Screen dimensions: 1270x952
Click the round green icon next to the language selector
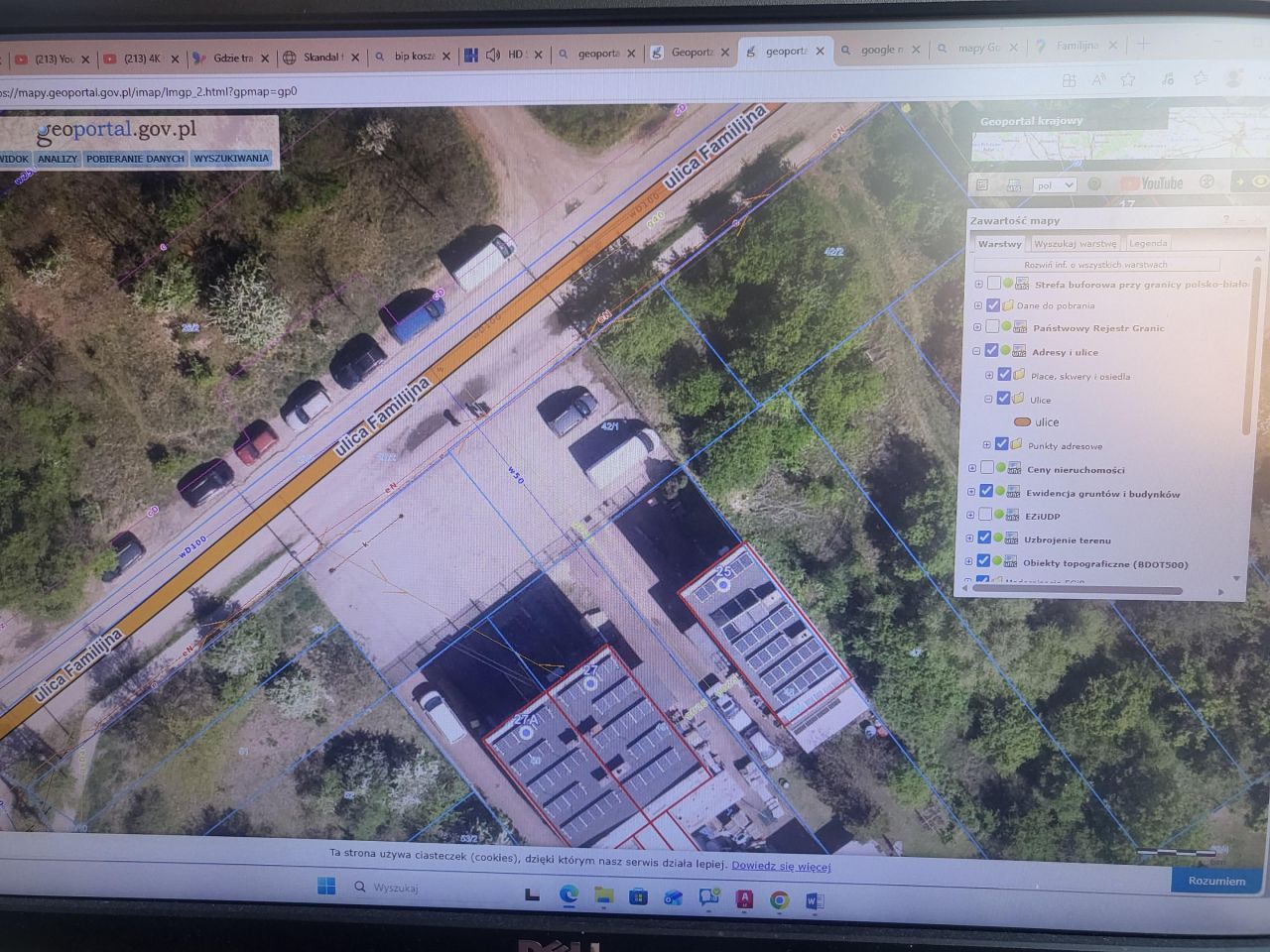pos(1095,183)
